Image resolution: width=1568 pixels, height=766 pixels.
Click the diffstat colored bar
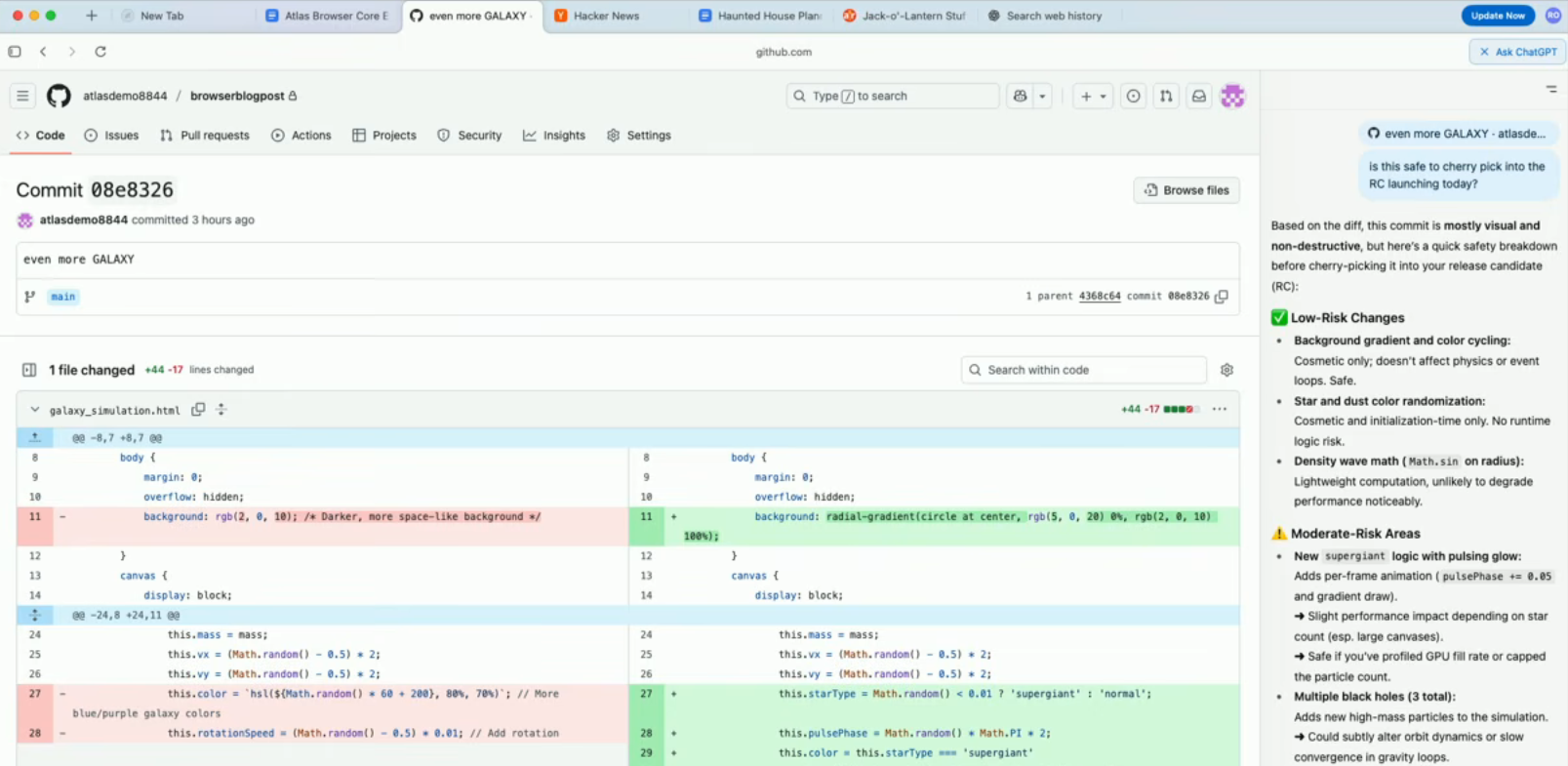click(1179, 410)
